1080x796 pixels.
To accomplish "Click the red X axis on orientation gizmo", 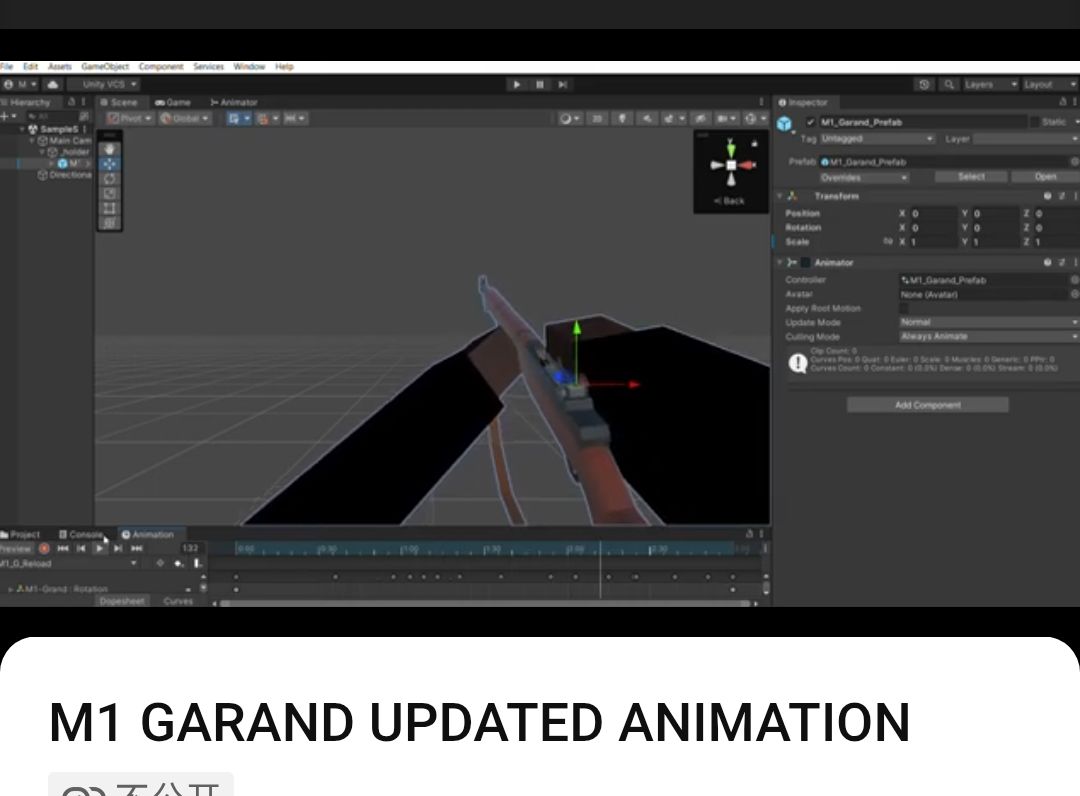I will [x=748, y=165].
